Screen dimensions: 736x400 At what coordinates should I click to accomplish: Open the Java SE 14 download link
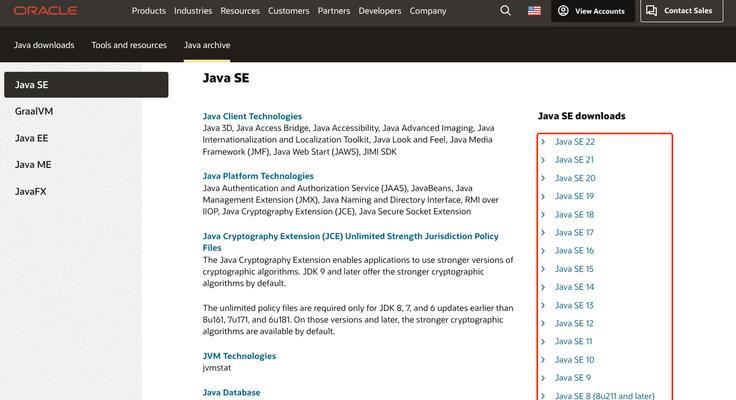tap(575, 287)
